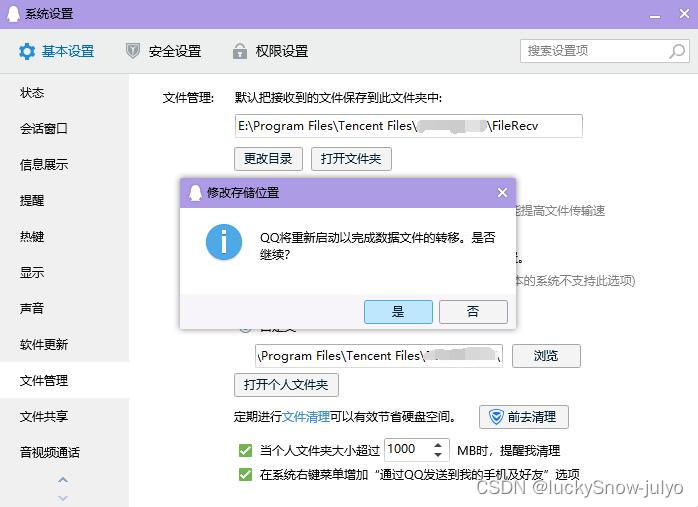Select 提醒 in the sidebar
The image size is (698, 507).
pos(65,200)
